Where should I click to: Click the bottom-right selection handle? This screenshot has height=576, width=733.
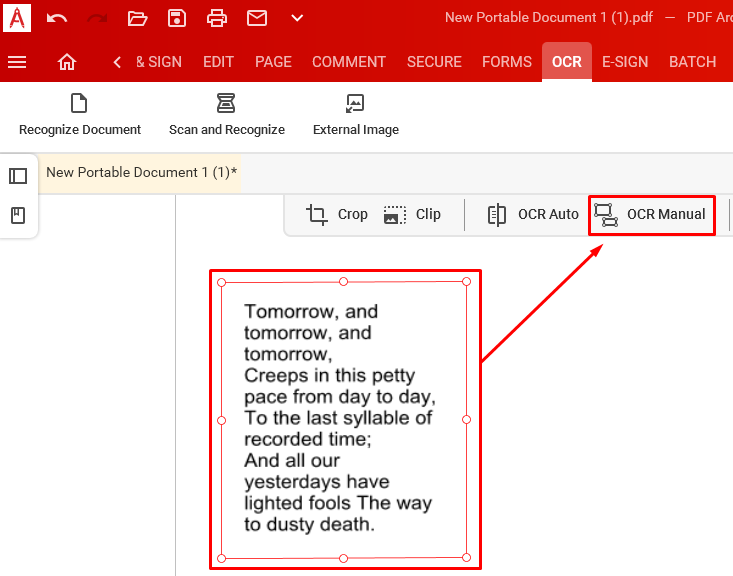click(x=466, y=557)
